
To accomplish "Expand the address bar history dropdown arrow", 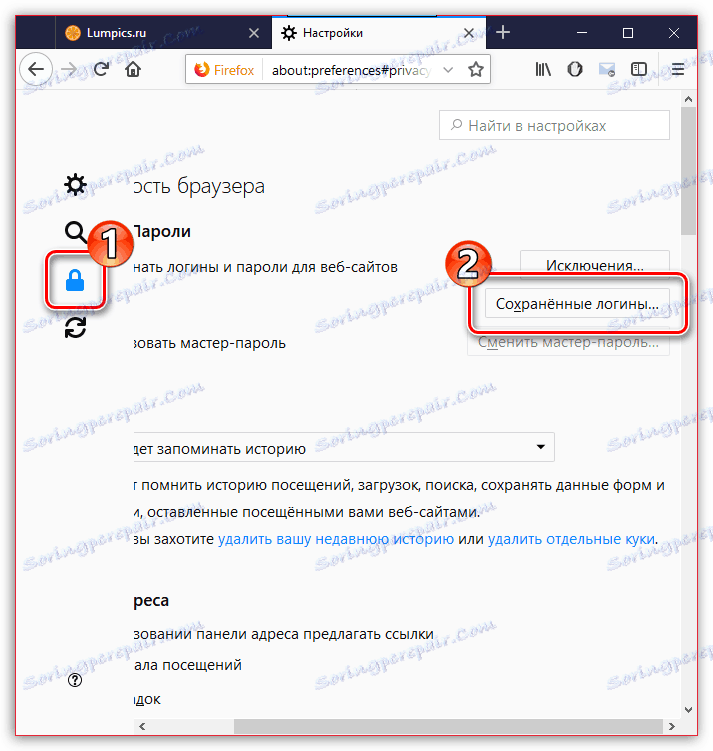I will coord(448,70).
